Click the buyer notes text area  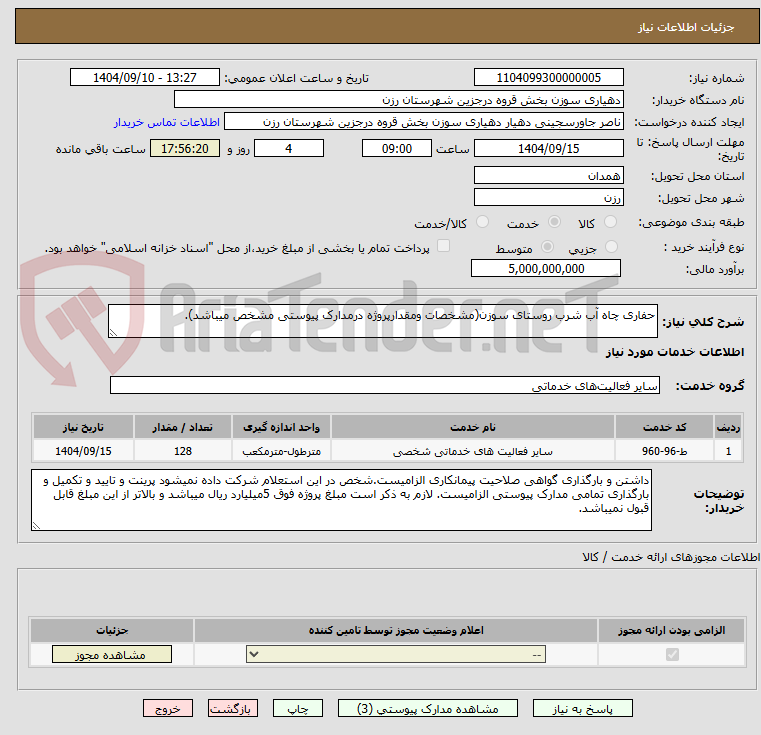click(341, 500)
